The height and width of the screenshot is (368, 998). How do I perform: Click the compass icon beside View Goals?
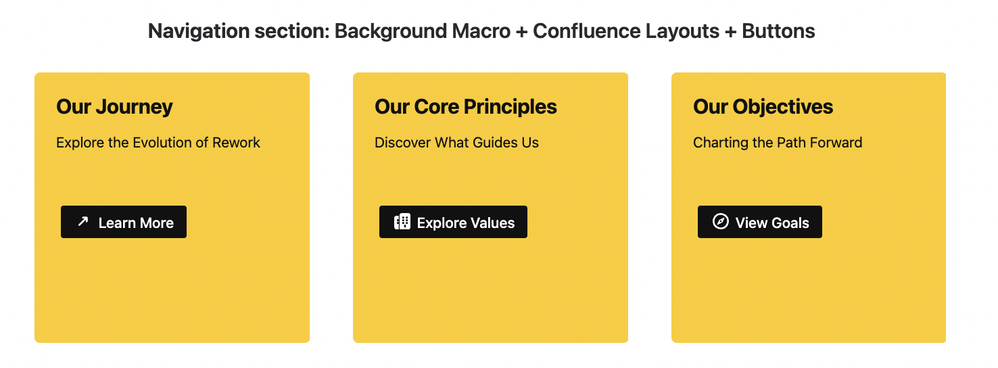[720, 222]
